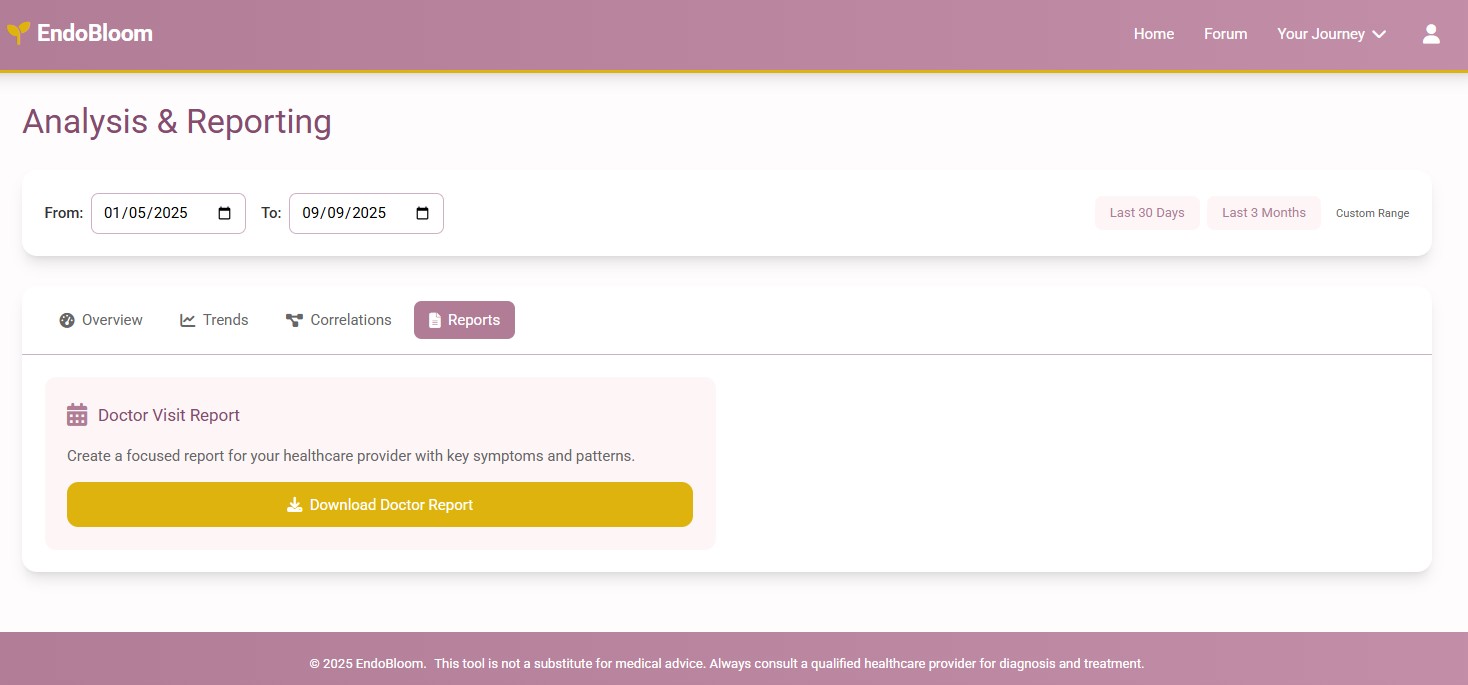This screenshot has height=685, width=1468.
Task: Click the Trends line chart icon
Action: [x=188, y=320]
